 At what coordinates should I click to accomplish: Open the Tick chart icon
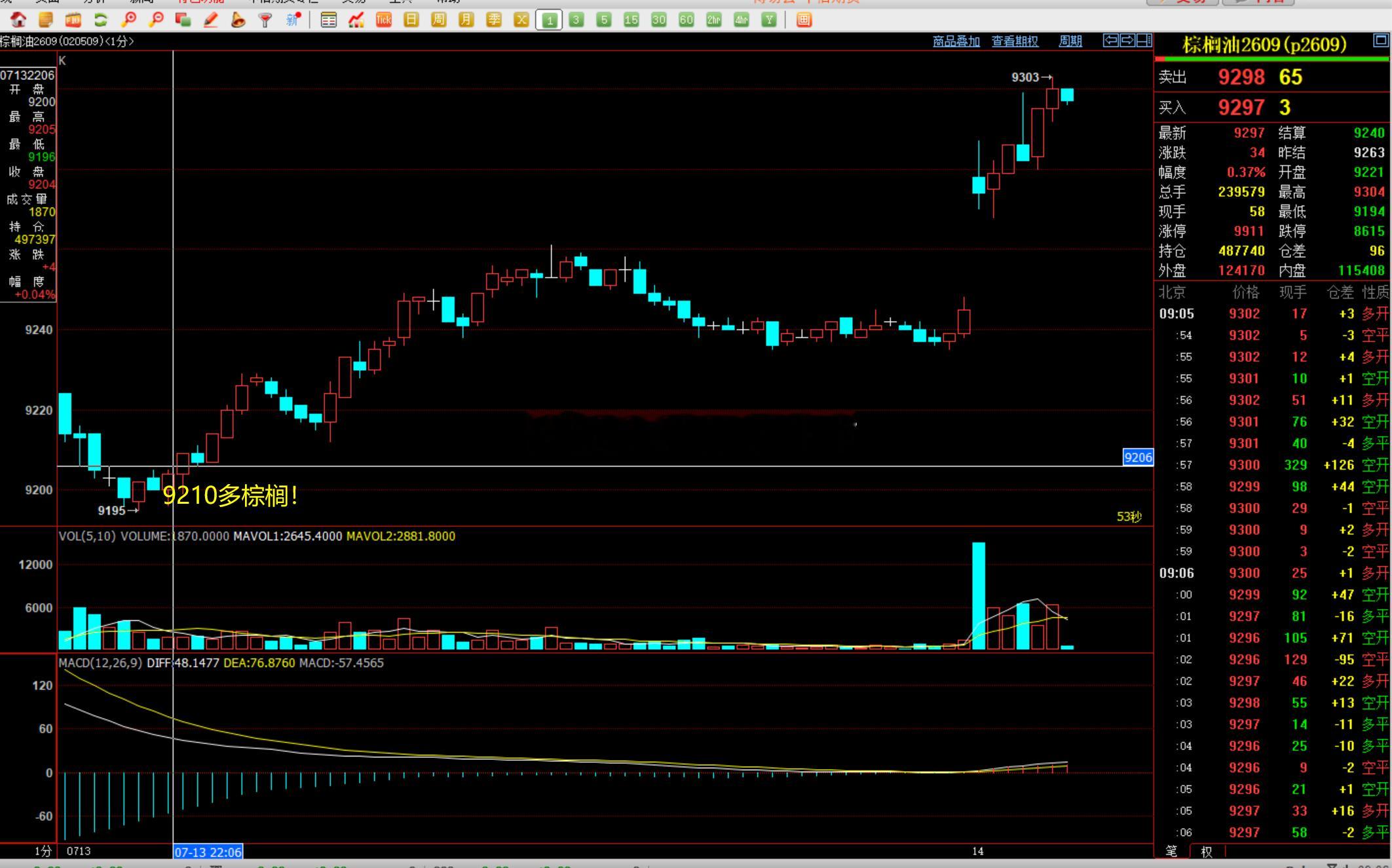[x=384, y=20]
